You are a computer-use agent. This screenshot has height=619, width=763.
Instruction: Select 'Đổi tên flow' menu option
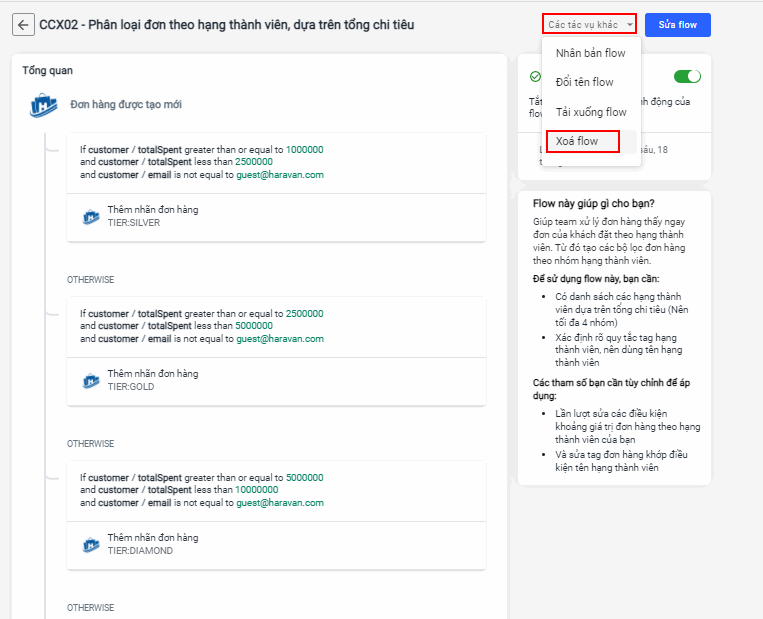585,82
